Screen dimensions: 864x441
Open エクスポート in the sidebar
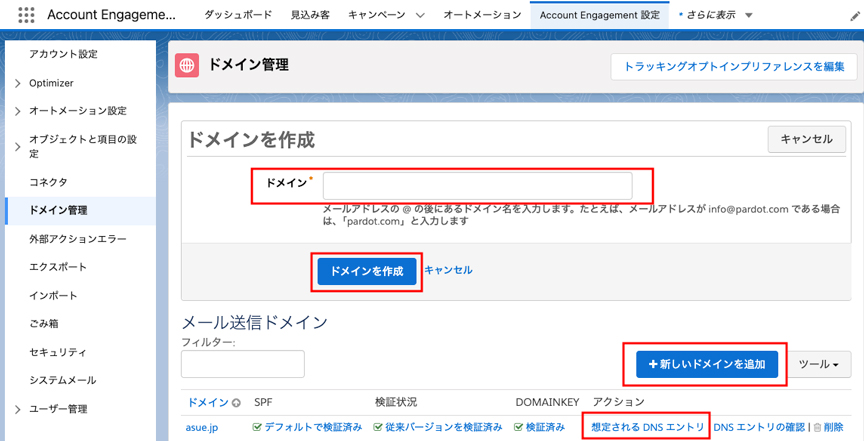pyautogui.click(x=58, y=267)
